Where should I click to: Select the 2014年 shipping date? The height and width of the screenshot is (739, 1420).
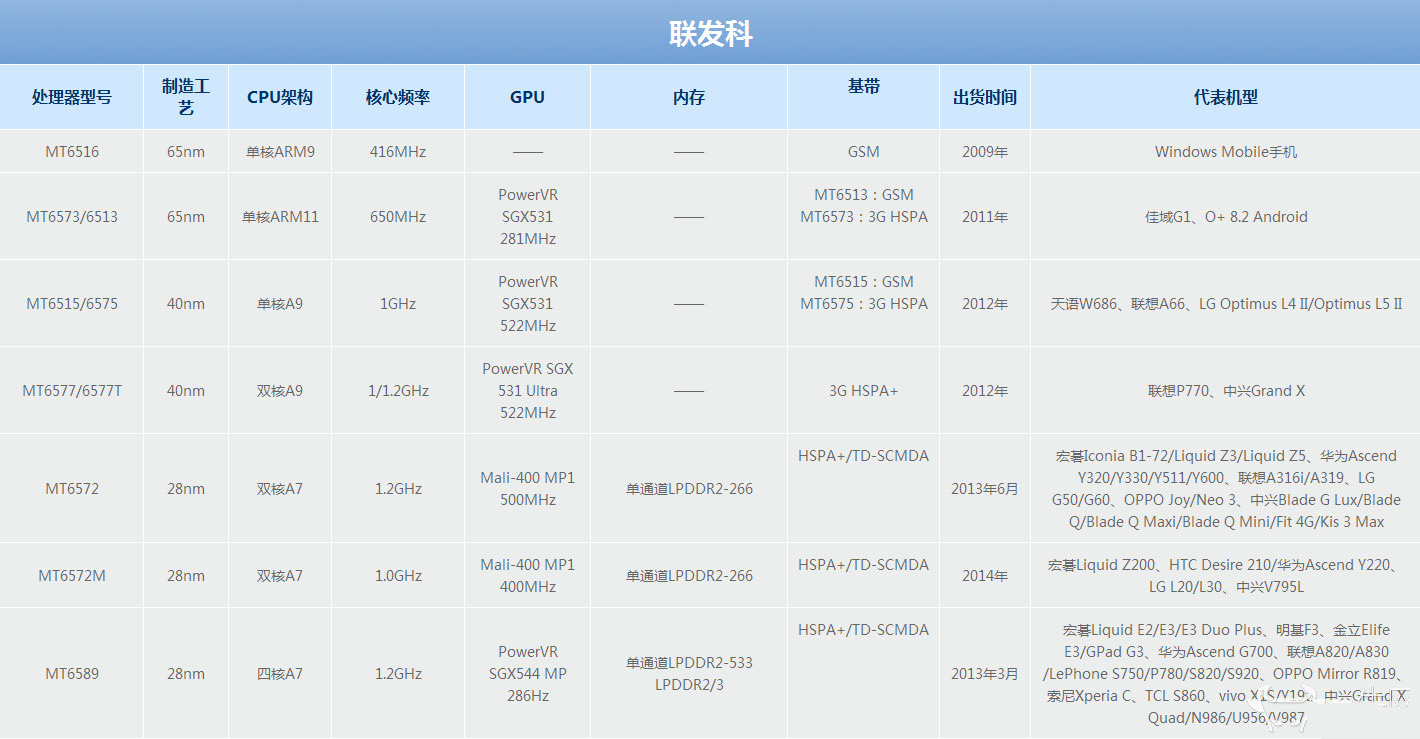pyautogui.click(x=985, y=576)
